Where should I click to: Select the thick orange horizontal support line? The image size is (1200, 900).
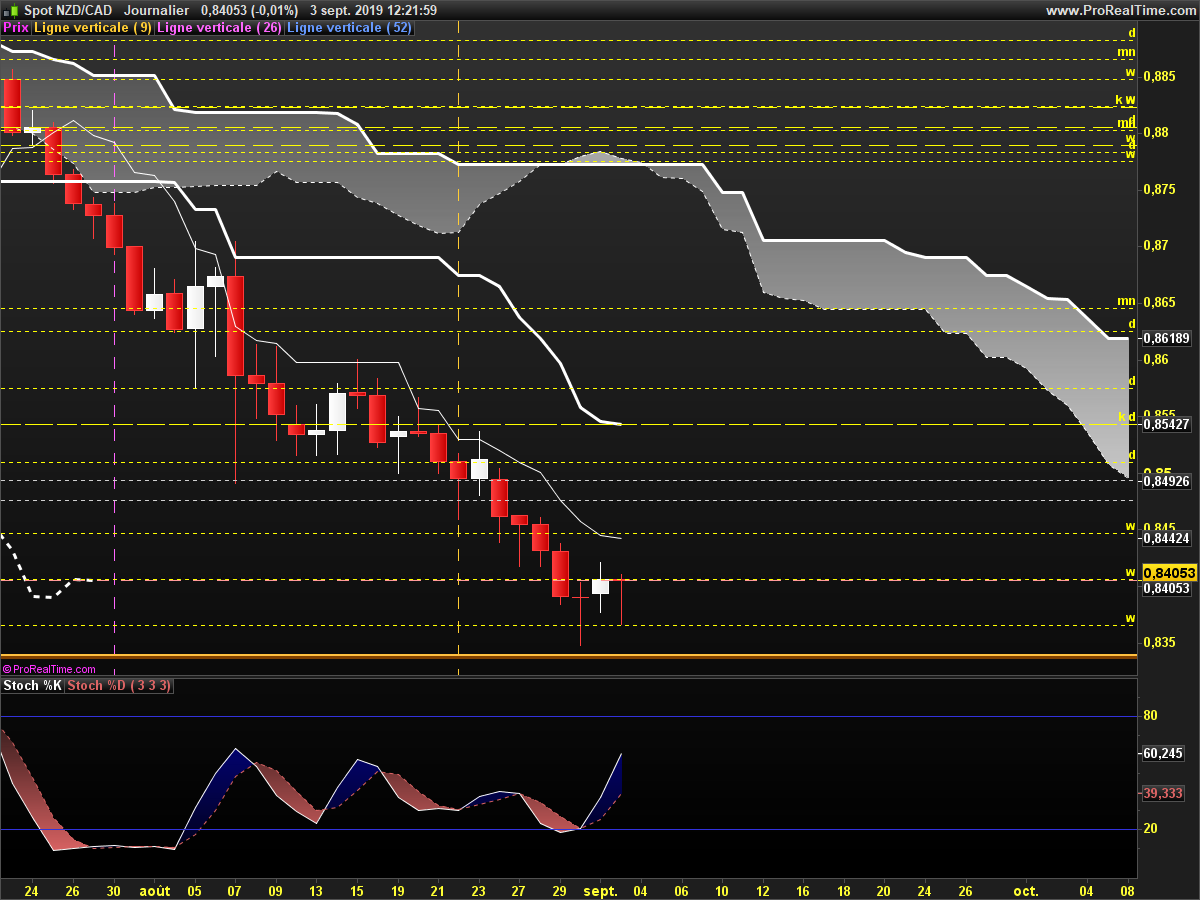[568, 656]
